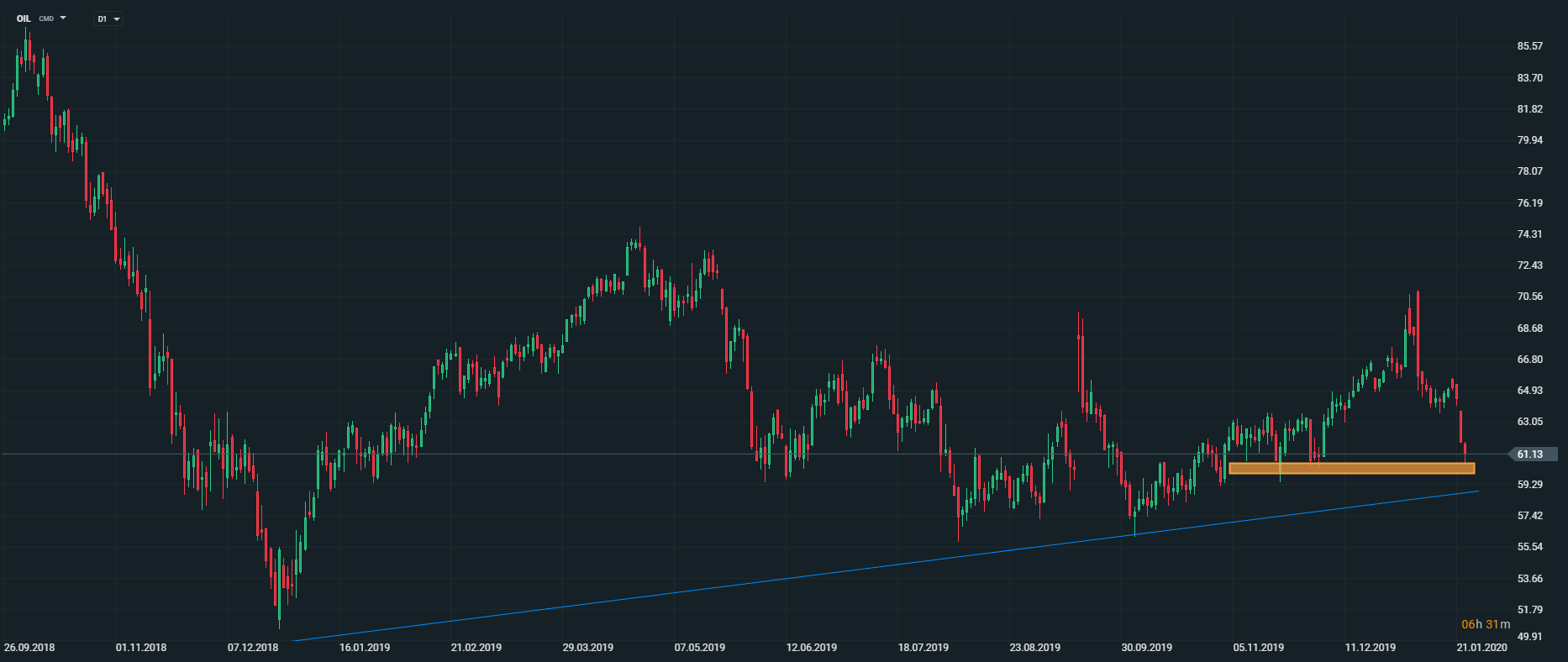Click the OIL instrument name
The image size is (1568, 662).
(24, 18)
